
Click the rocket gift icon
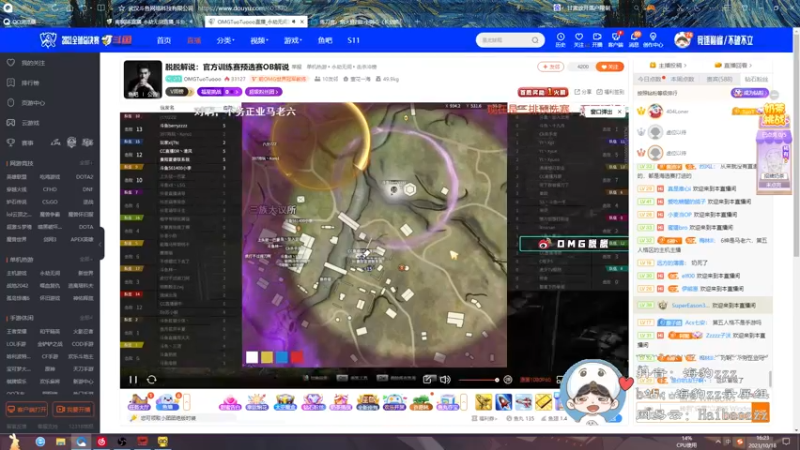tap(504, 402)
